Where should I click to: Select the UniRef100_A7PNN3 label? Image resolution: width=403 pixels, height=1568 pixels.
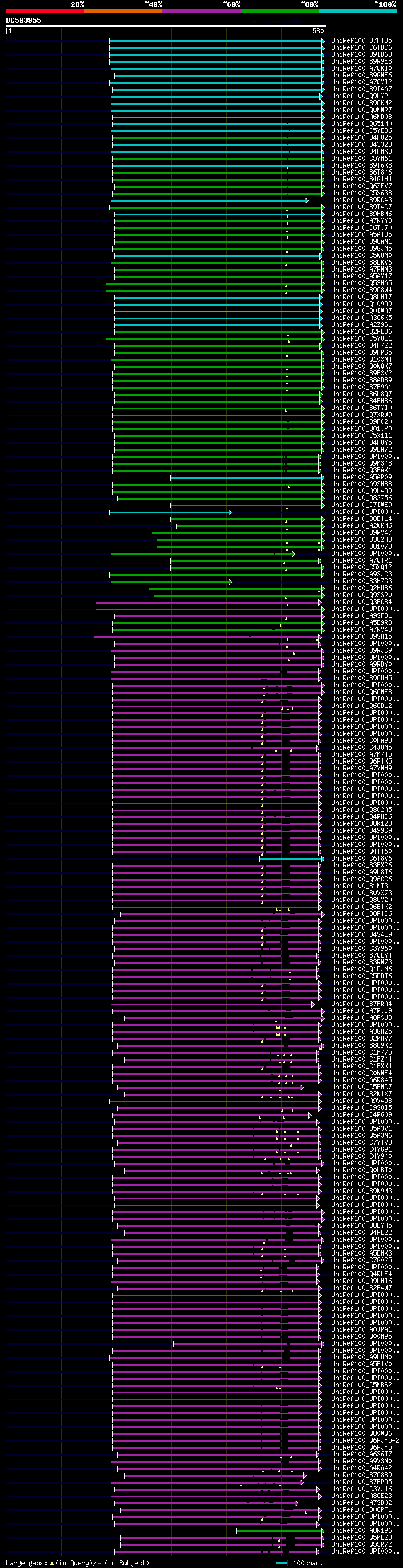coord(361,269)
